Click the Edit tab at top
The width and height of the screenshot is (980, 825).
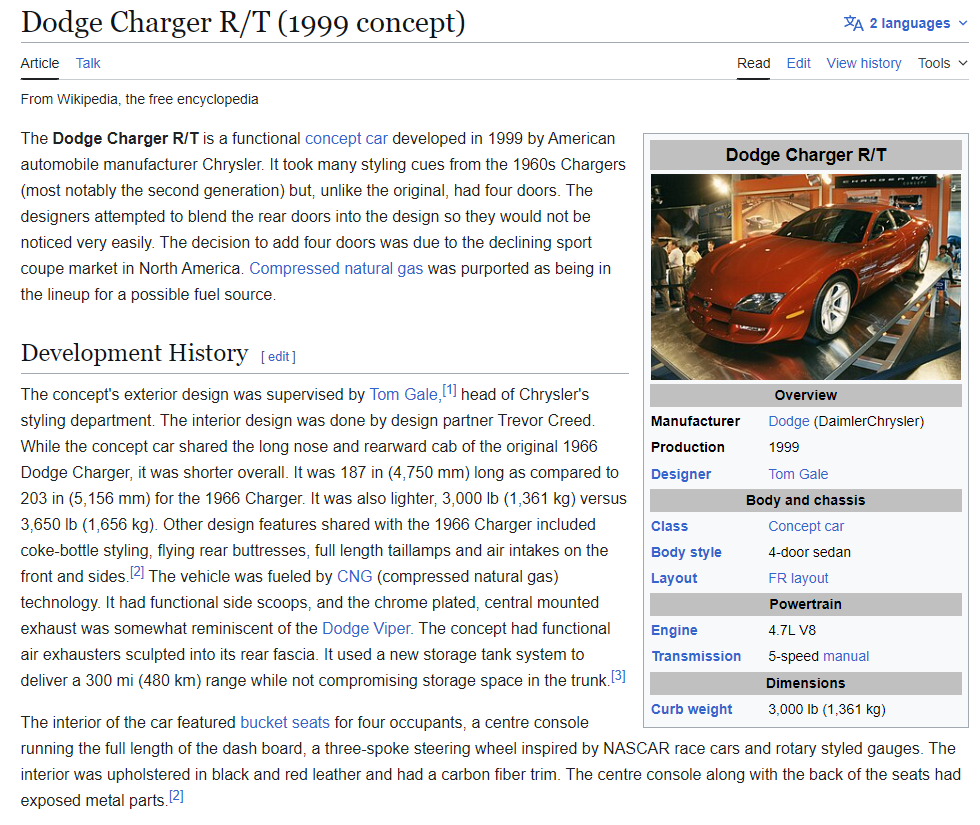[x=798, y=63]
